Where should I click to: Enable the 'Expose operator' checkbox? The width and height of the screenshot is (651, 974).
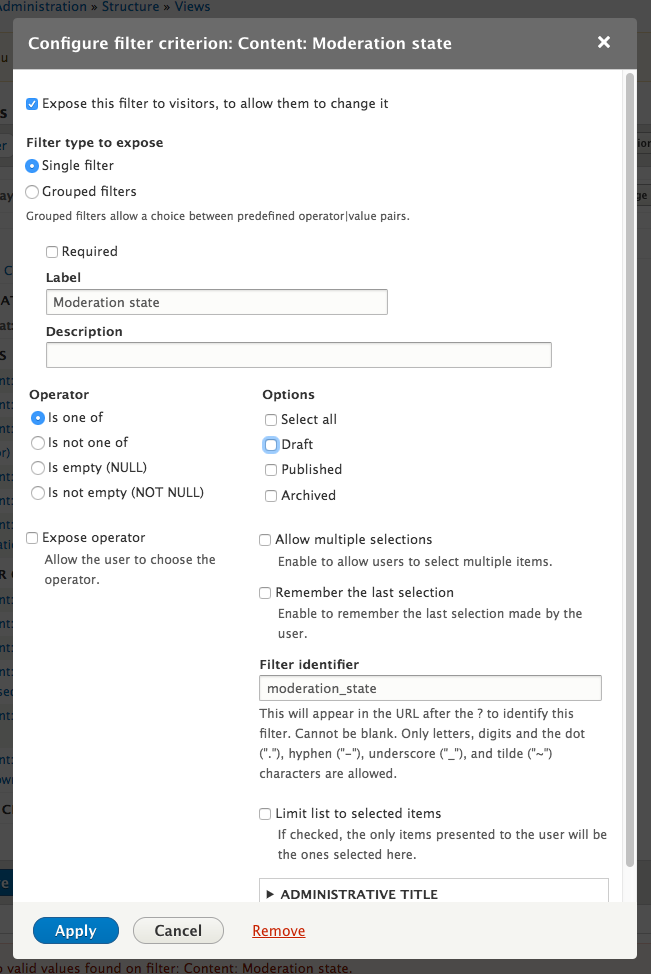(31, 537)
